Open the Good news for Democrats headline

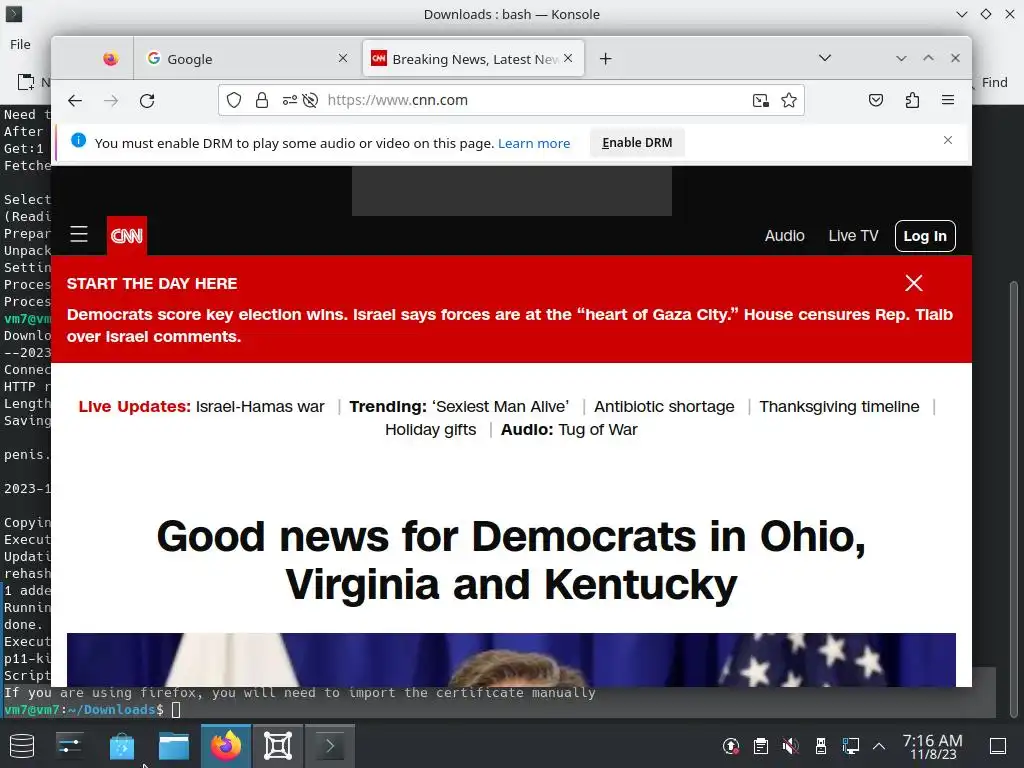511,560
